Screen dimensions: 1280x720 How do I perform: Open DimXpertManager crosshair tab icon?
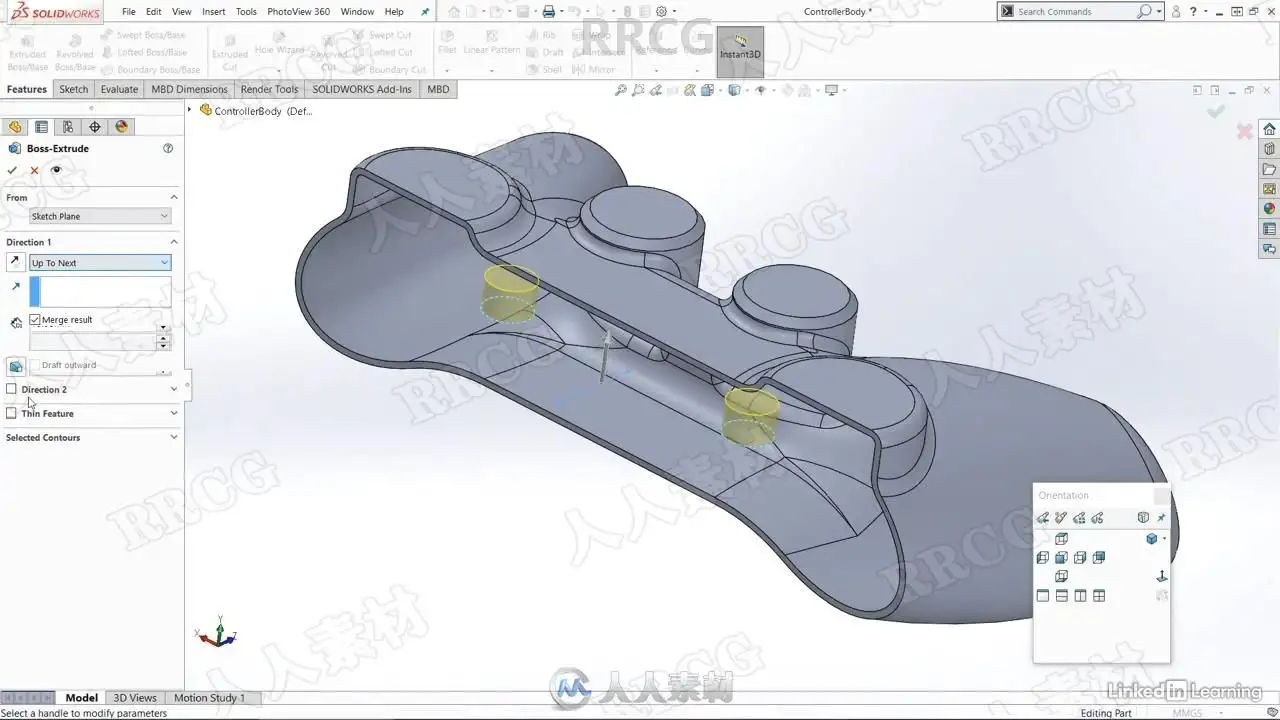(x=95, y=127)
